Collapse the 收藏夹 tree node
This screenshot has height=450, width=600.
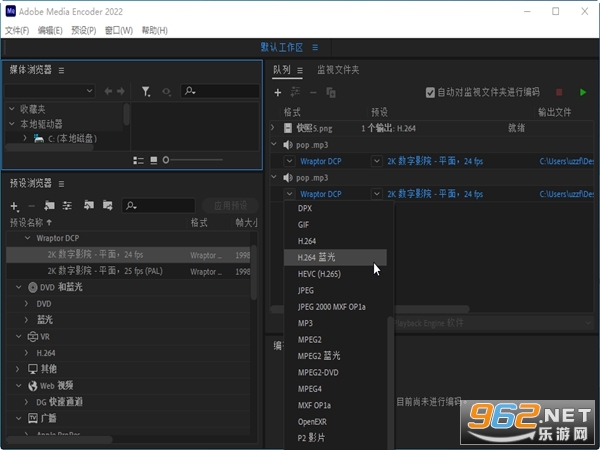pos(12,109)
